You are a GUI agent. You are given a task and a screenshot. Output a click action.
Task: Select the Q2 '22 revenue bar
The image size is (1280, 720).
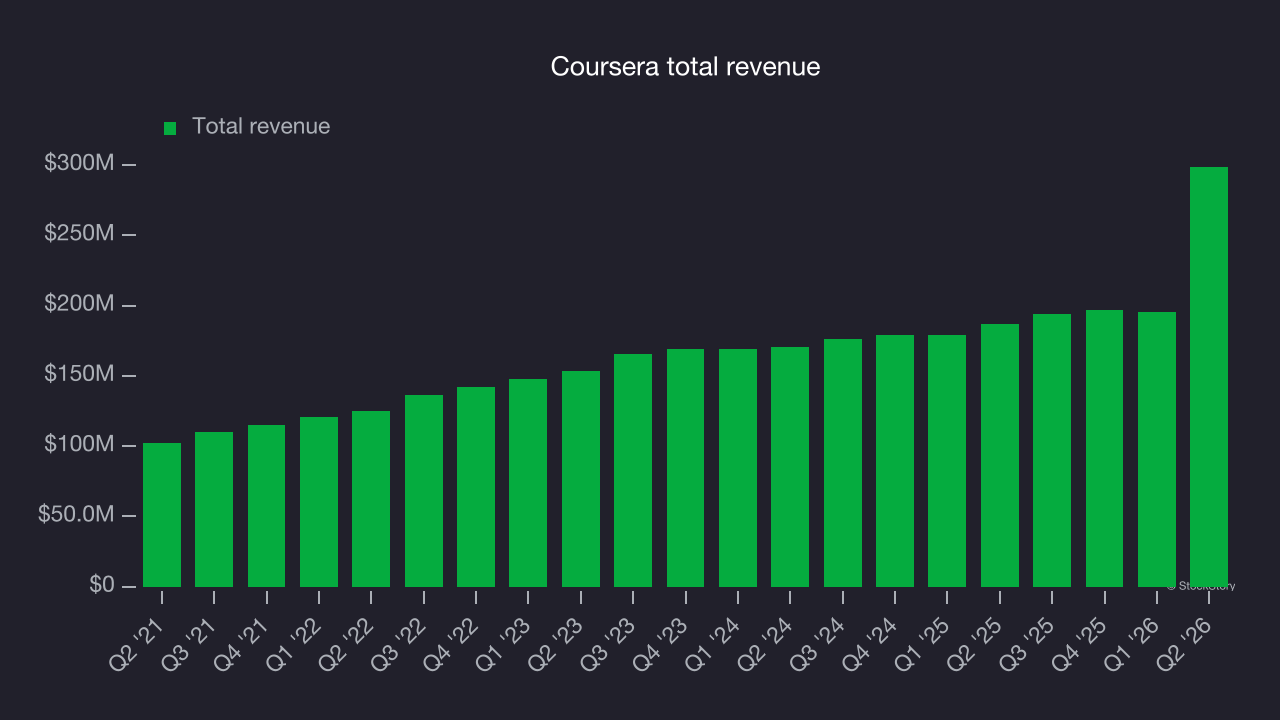coord(371,499)
